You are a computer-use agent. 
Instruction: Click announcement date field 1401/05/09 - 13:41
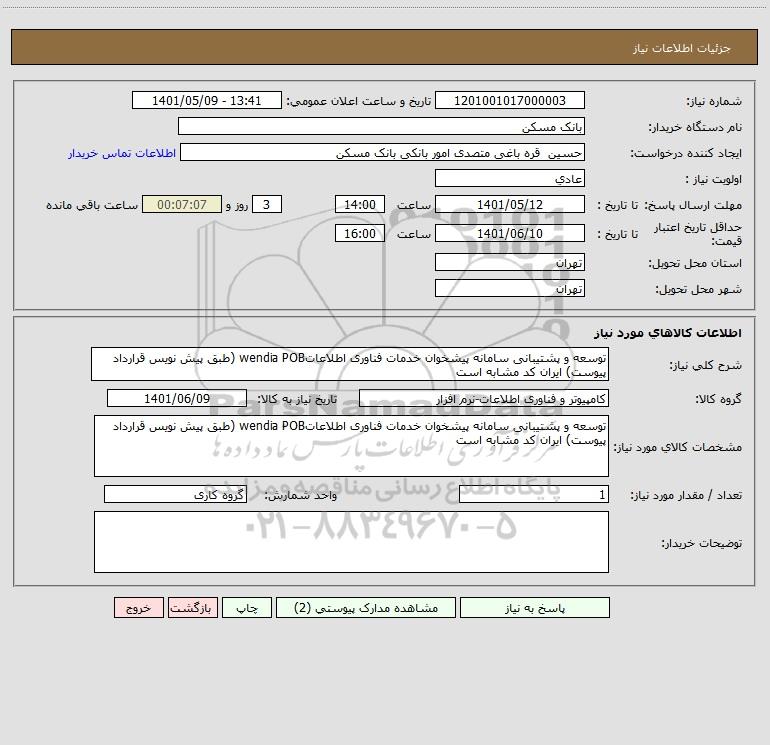[x=207, y=100]
